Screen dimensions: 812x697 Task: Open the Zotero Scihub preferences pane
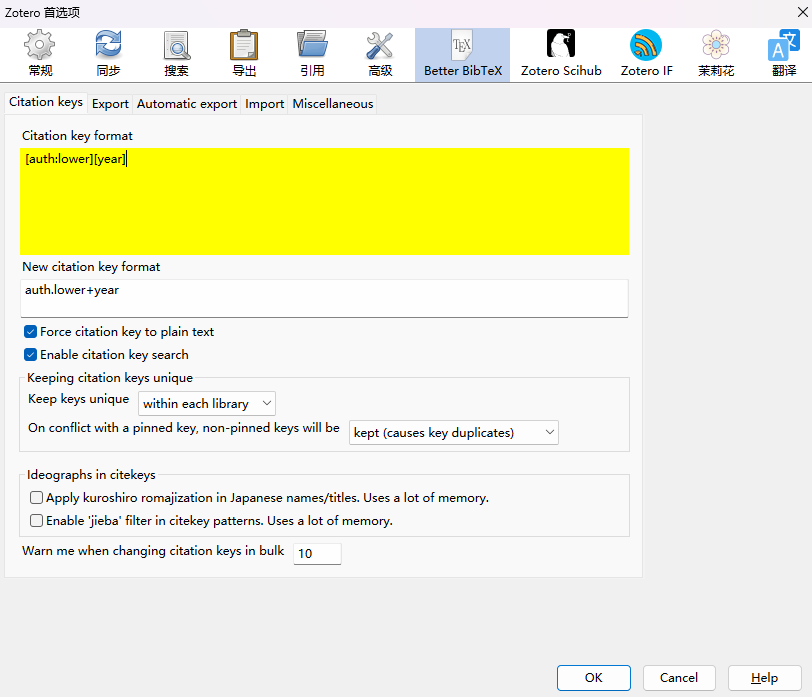(x=561, y=54)
